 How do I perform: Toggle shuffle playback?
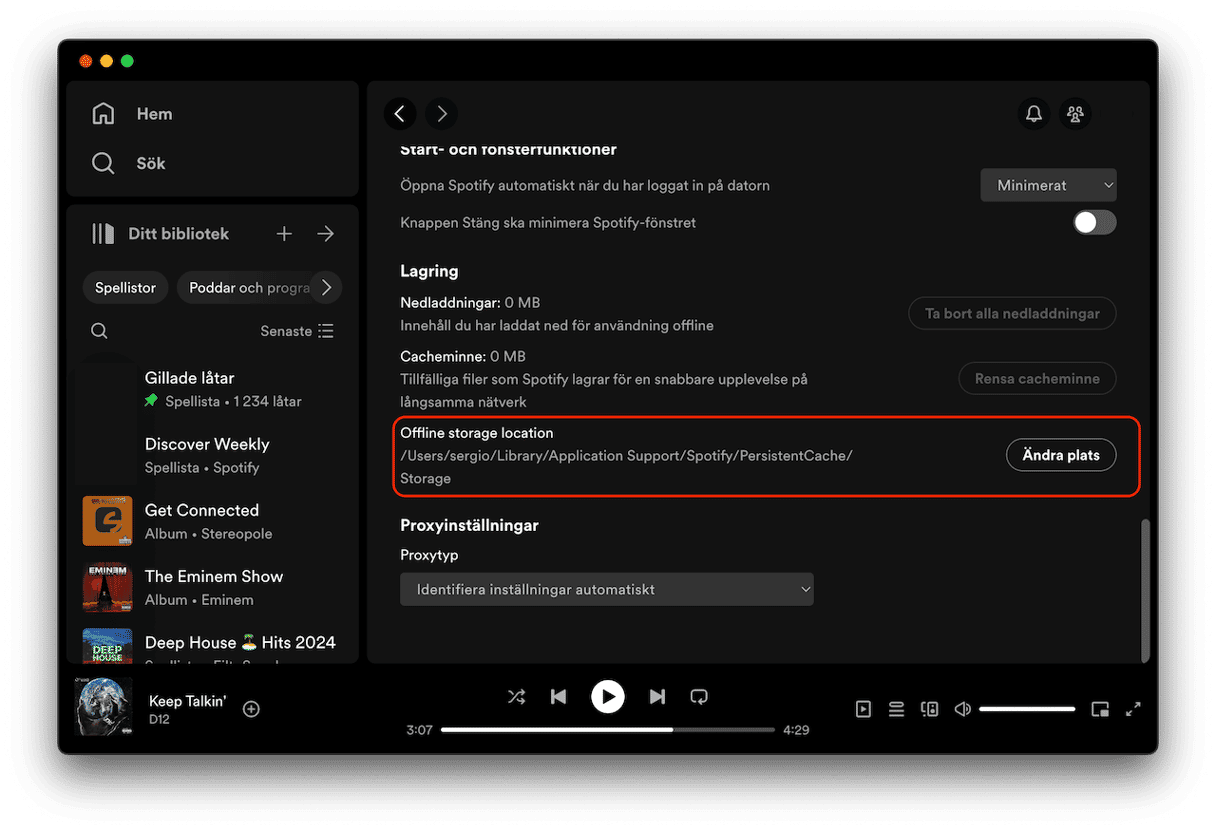516,696
